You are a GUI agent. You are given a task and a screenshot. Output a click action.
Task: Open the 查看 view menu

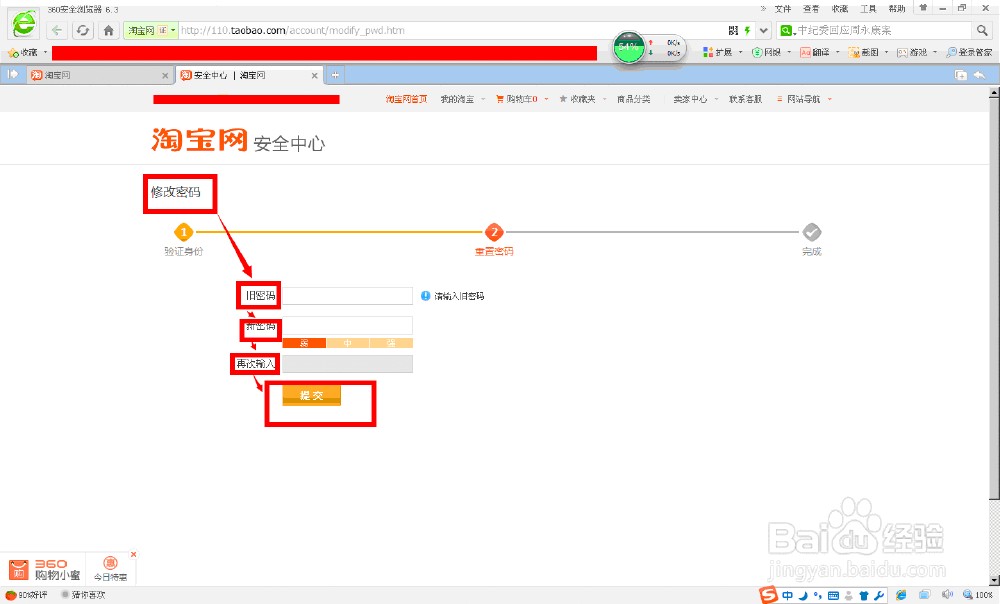pyautogui.click(x=811, y=9)
